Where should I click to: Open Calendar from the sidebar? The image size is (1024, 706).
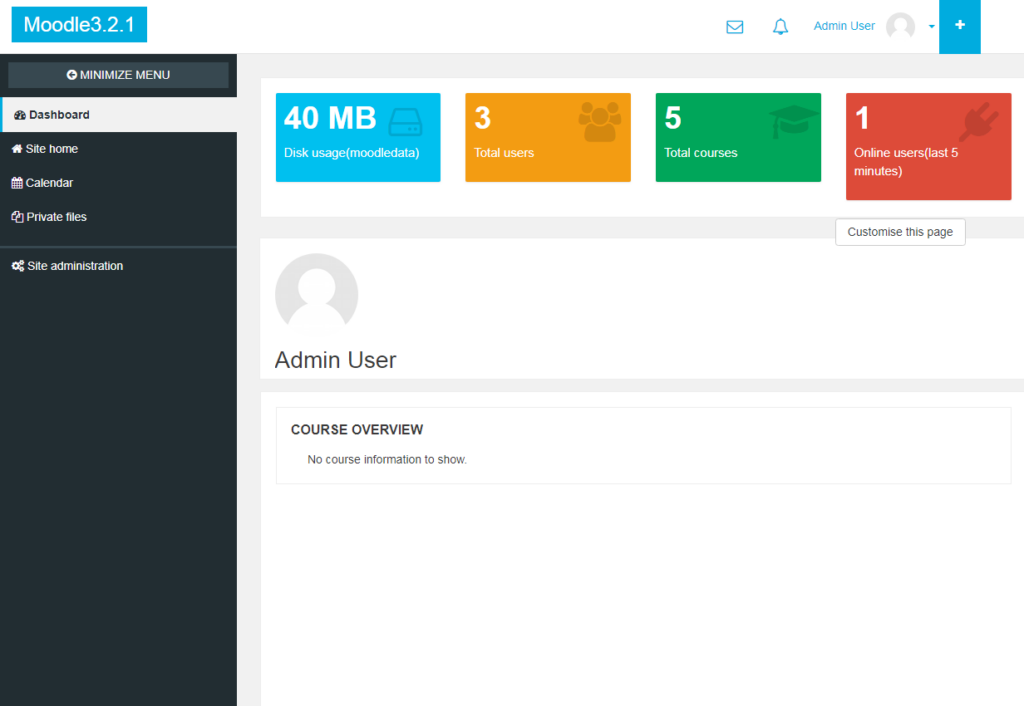(49, 183)
